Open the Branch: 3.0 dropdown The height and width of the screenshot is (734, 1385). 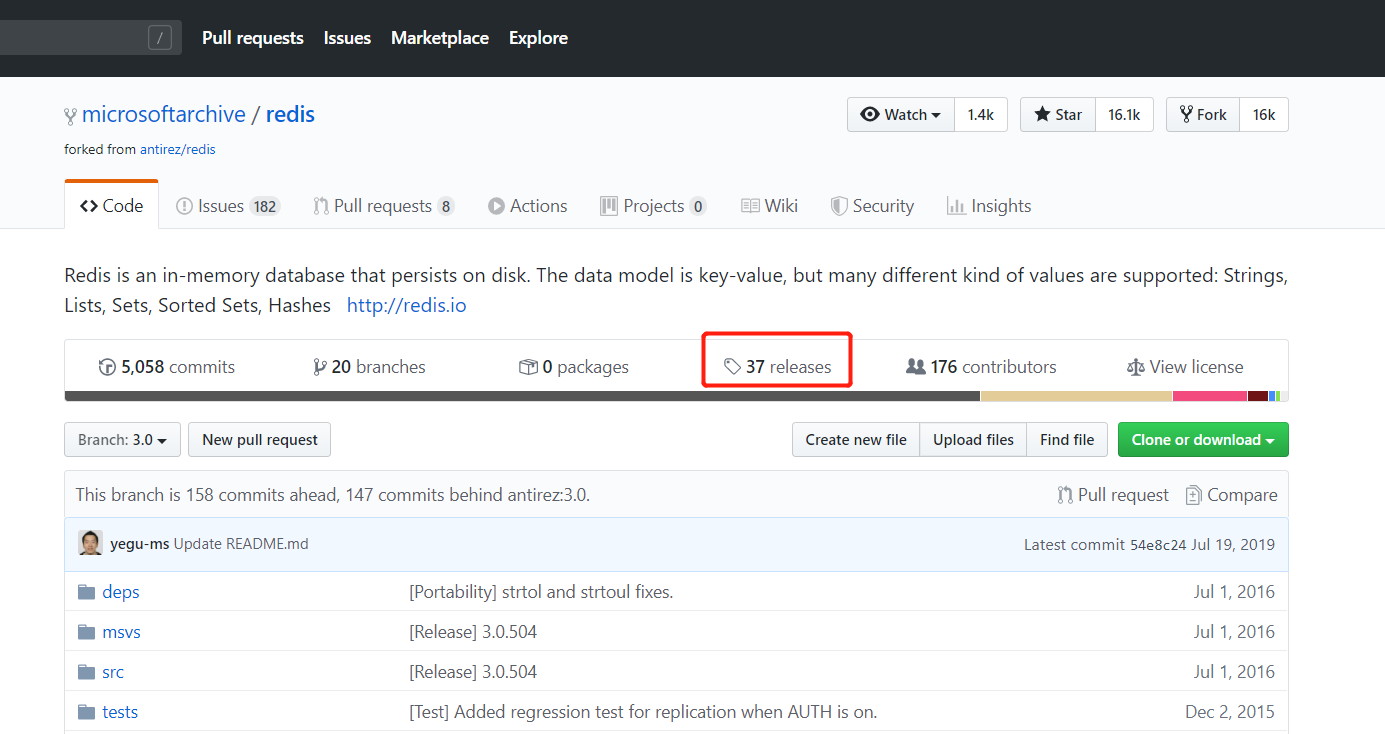123,440
